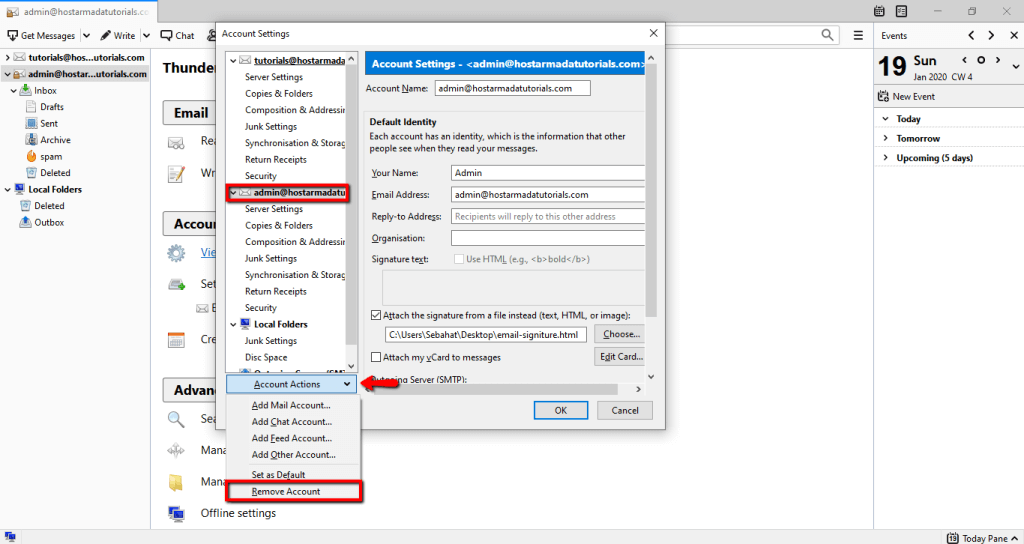
Task: Click the small circle today button in minimonth
Action: coord(981,60)
